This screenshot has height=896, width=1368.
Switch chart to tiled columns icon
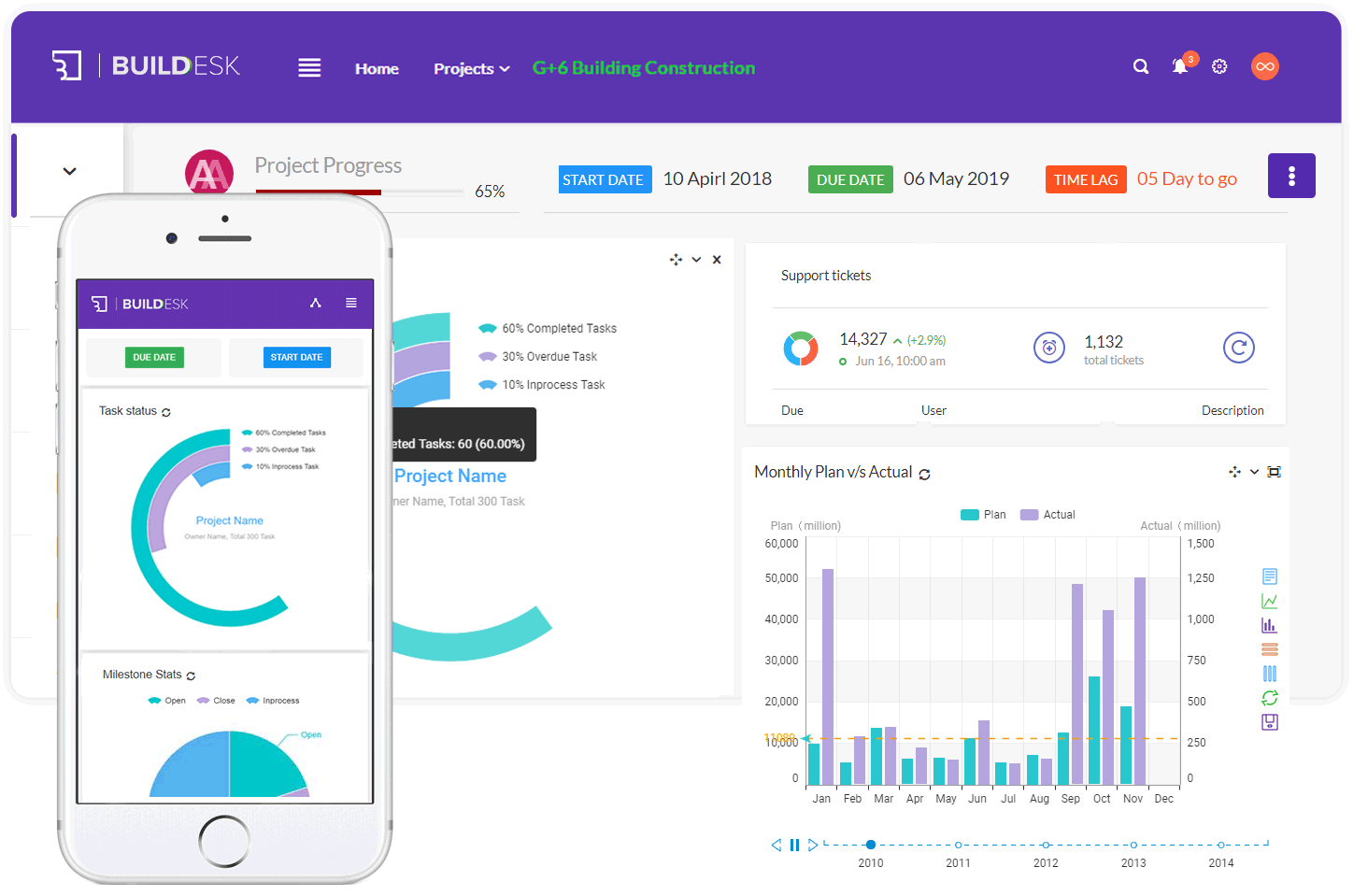point(1270,674)
